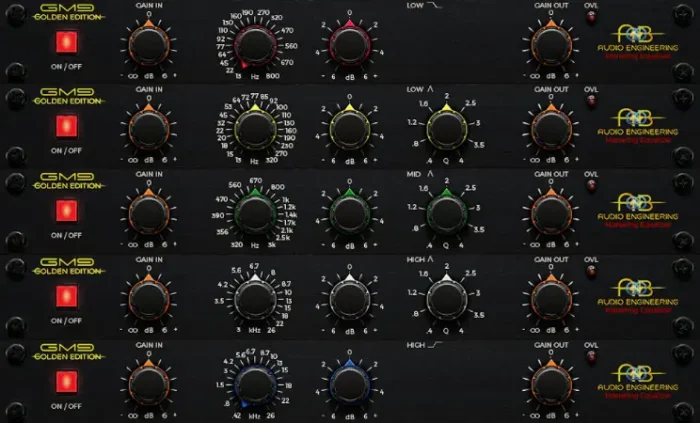Click the OVL indicator on the top band
The width and height of the screenshot is (700, 423).
(x=591, y=20)
